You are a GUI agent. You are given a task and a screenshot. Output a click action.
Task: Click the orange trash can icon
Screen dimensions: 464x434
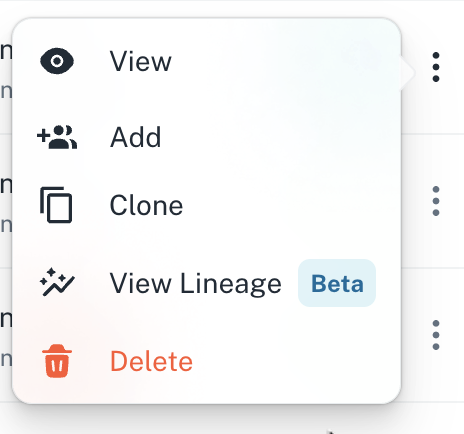(x=57, y=361)
